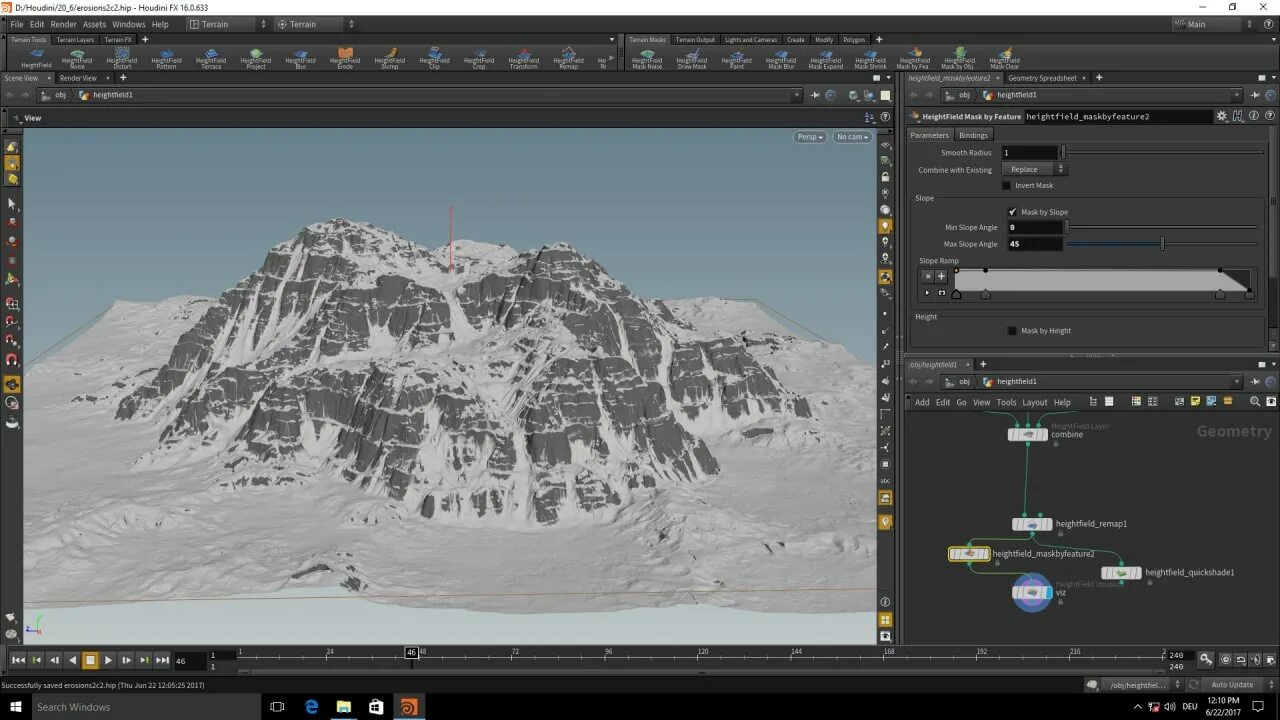Select the HeightField Mask Shrink tool
This screenshot has width=1280, height=720.
click(870, 59)
